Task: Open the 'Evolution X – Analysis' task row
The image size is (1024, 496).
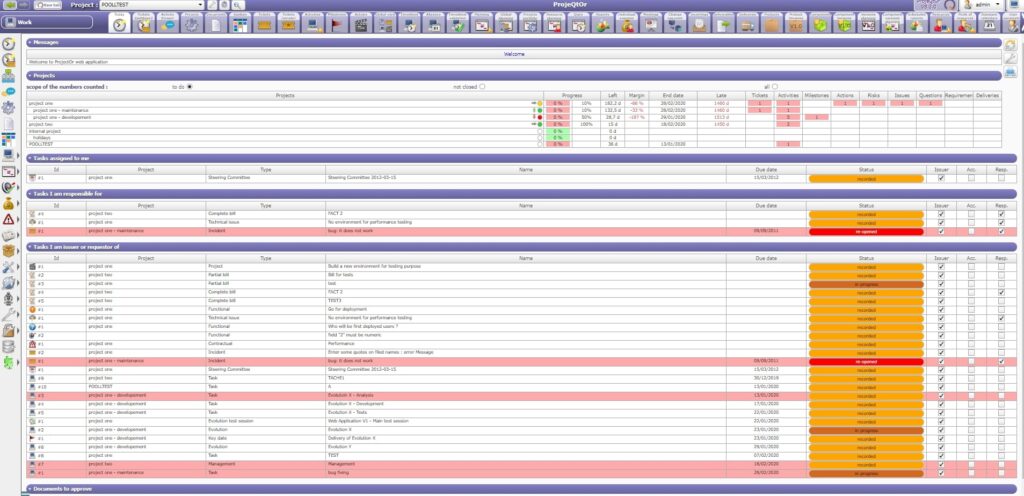Action: [521, 395]
